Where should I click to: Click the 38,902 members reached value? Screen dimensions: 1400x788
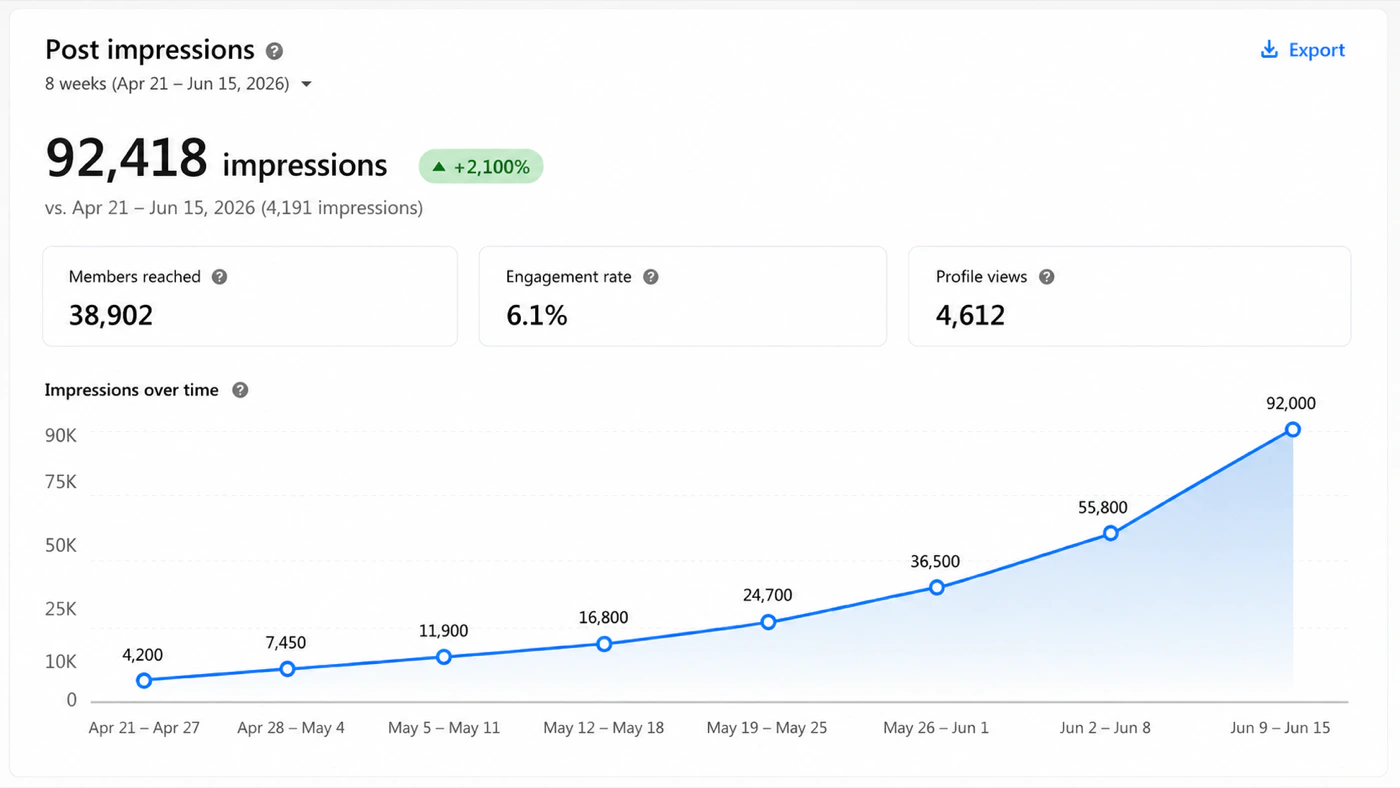click(111, 316)
